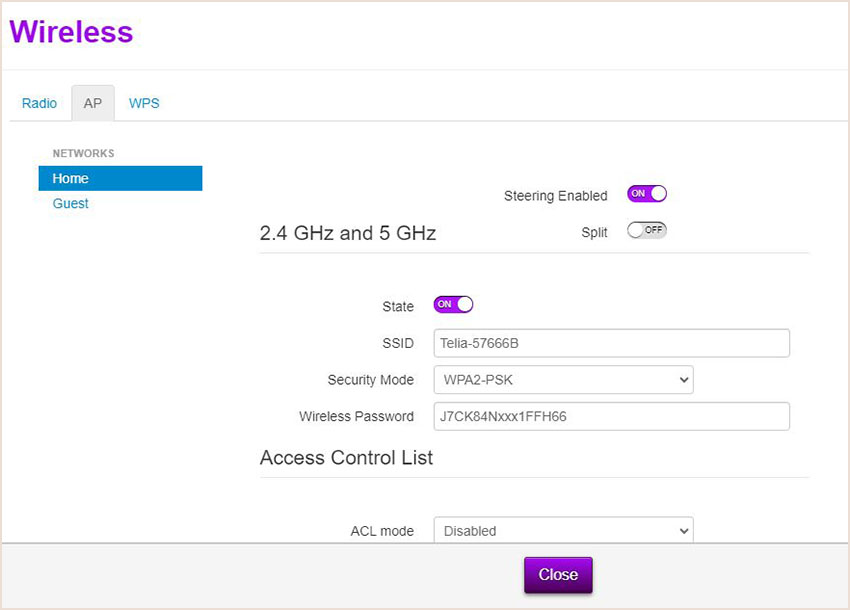Click the Steering Enabled label text

[556, 196]
